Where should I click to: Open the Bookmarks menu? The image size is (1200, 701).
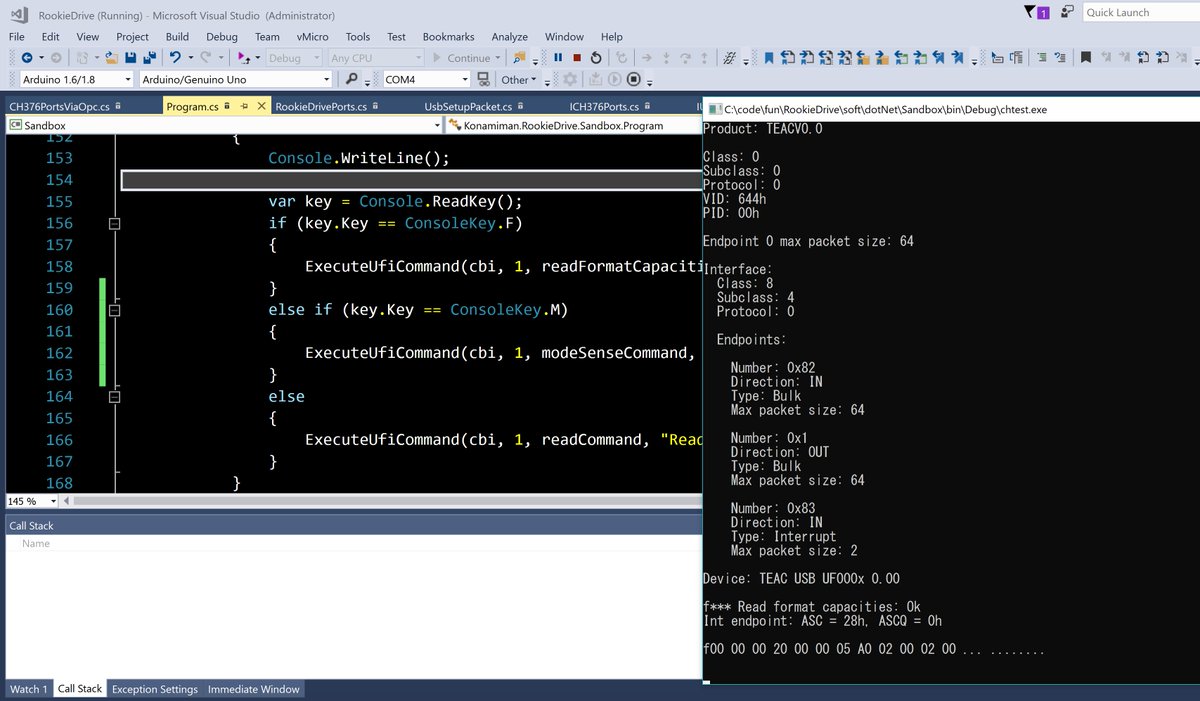pos(448,37)
